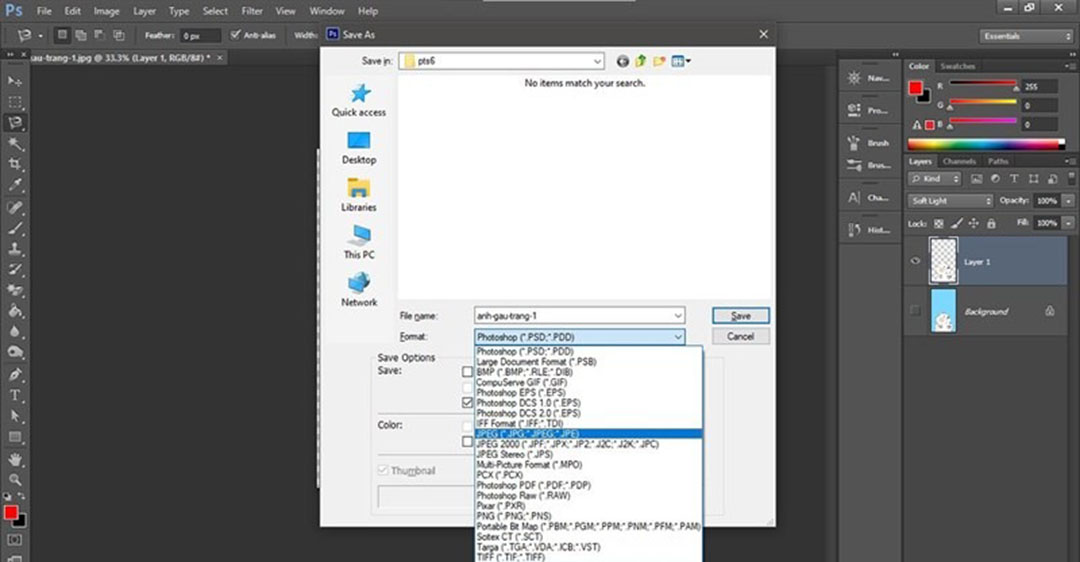Select the Horizontal Type tool
Image resolution: width=1080 pixels, height=562 pixels.
14,395
